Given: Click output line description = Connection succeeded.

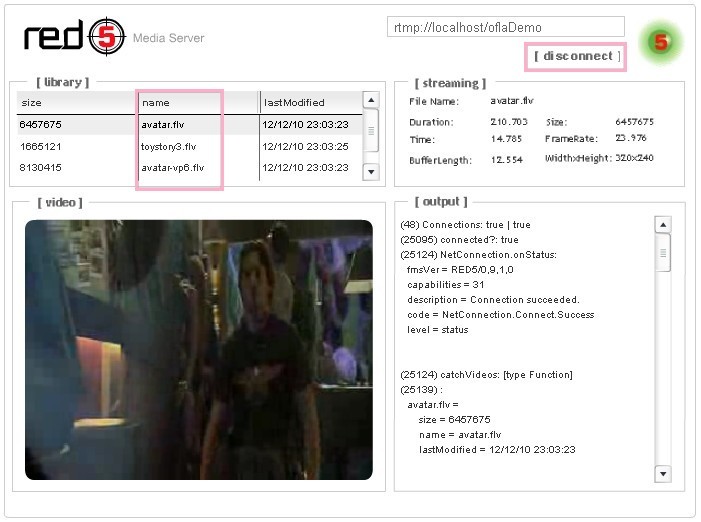Looking at the screenshot, I should [493, 300].
